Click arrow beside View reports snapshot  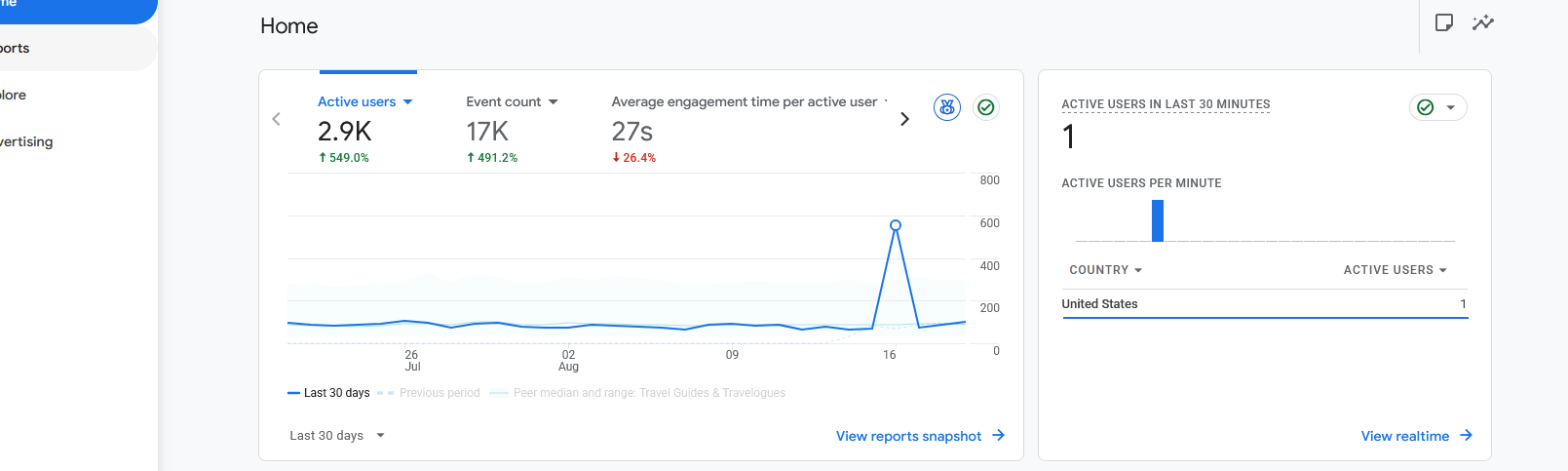(x=998, y=436)
